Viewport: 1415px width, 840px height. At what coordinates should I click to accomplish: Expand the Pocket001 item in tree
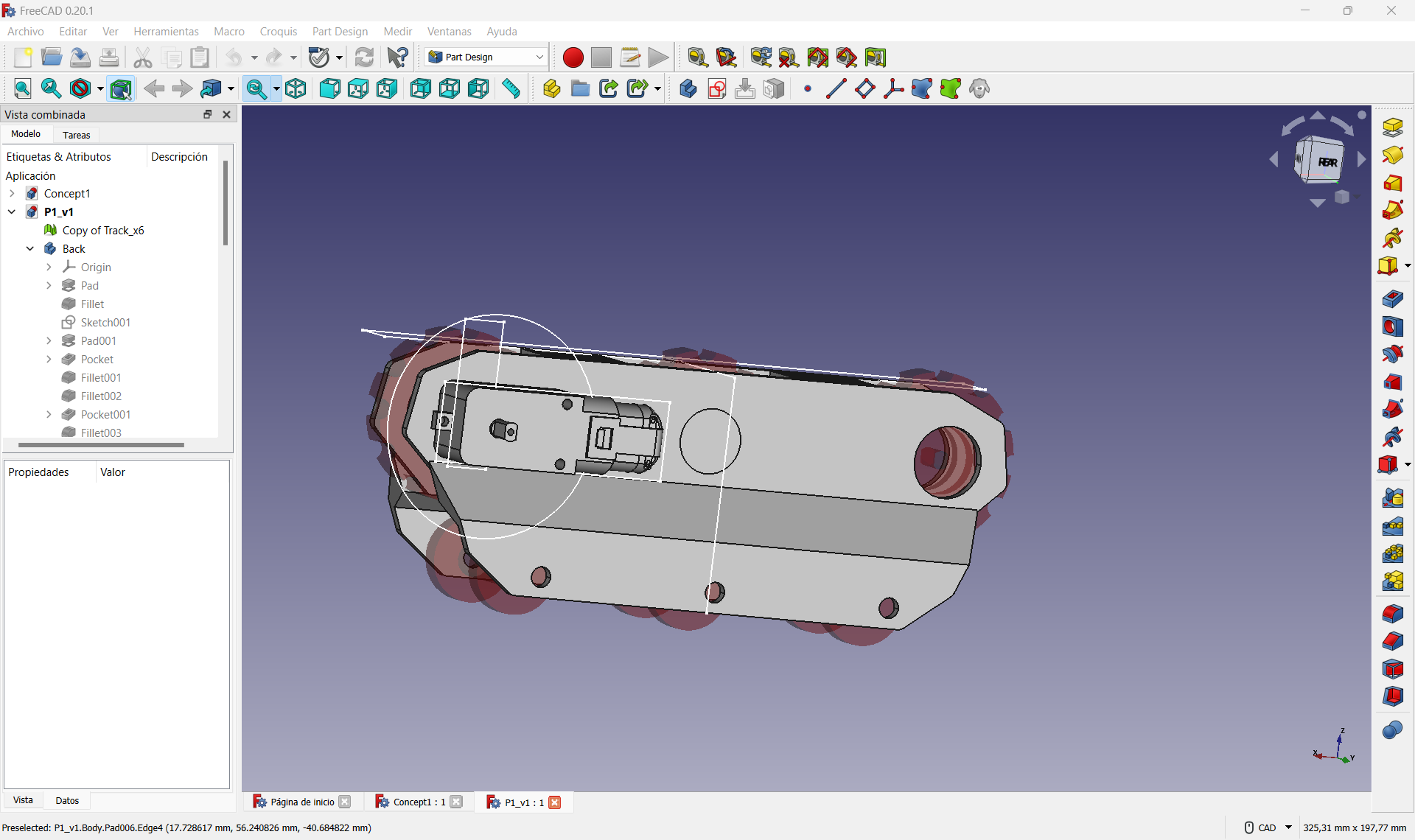click(48, 414)
